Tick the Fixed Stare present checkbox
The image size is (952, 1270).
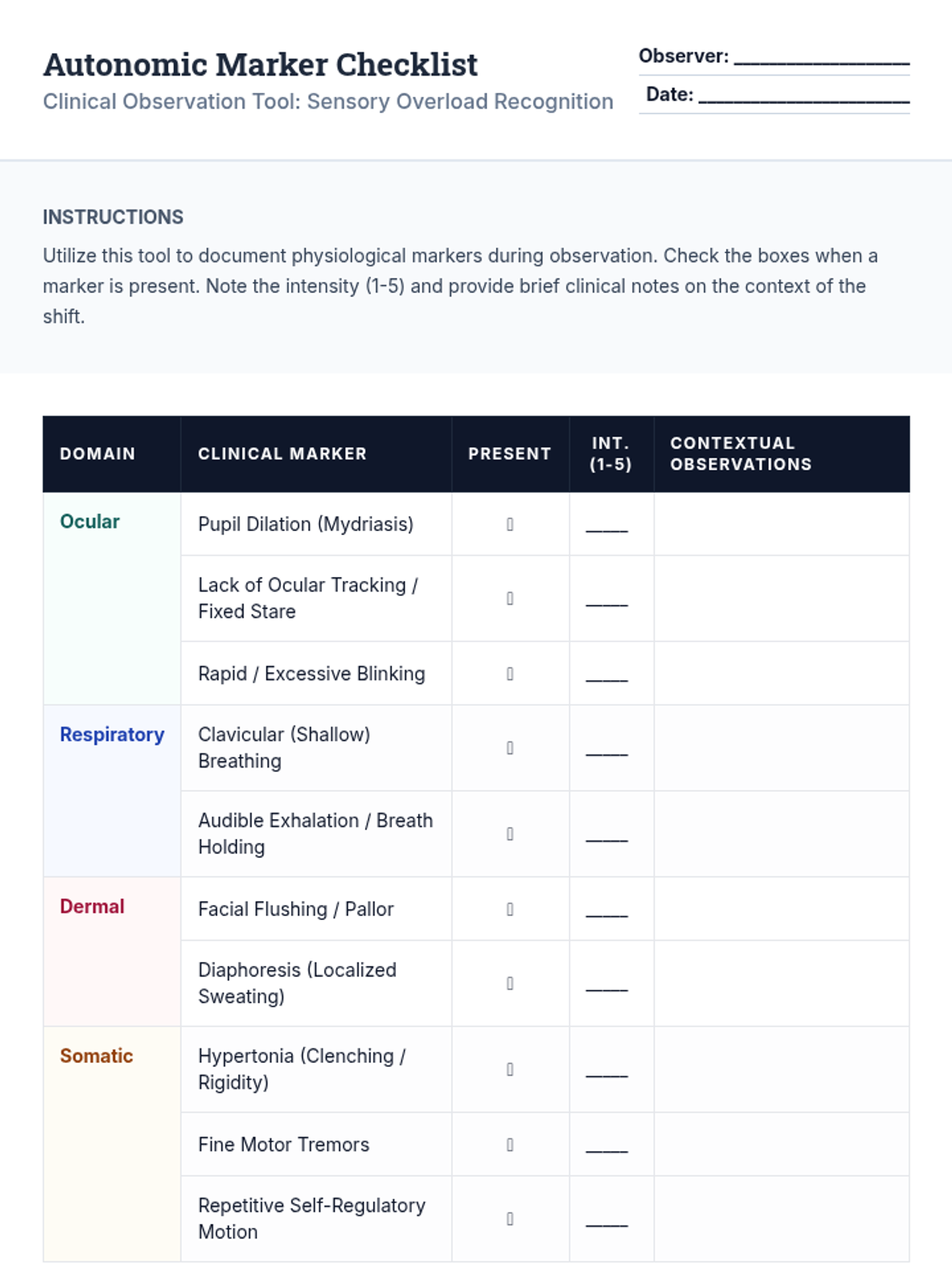(x=510, y=598)
